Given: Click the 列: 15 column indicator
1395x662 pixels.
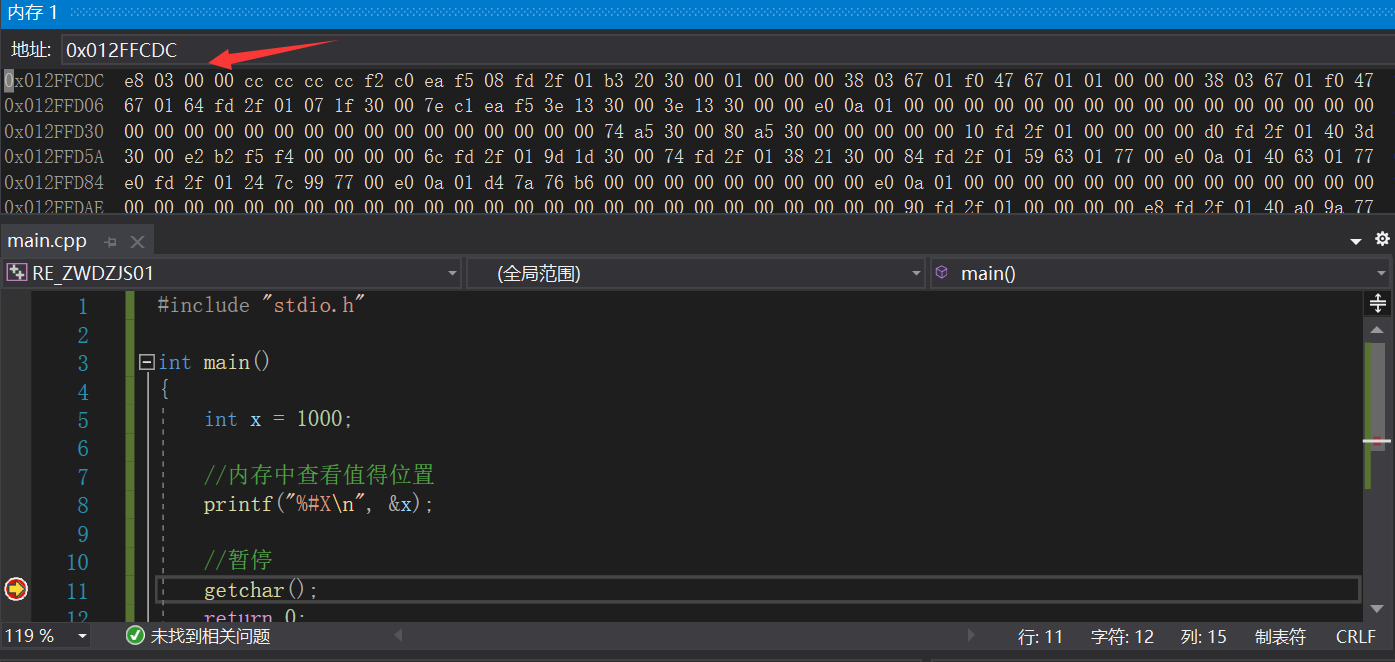Looking at the screenshot, I should pos(1203,636).
